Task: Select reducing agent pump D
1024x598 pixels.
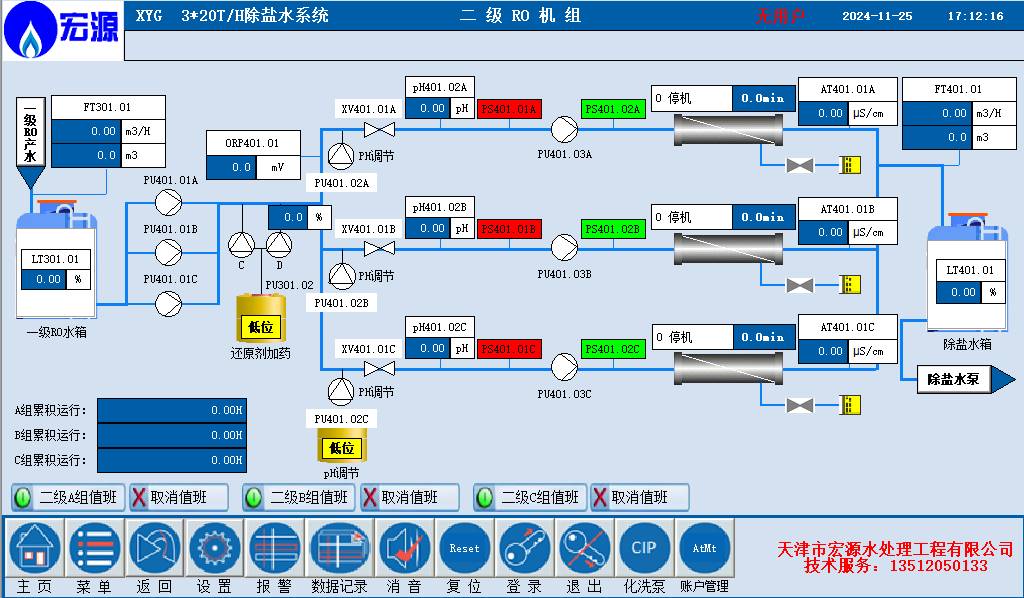Action: coord(279,245)
